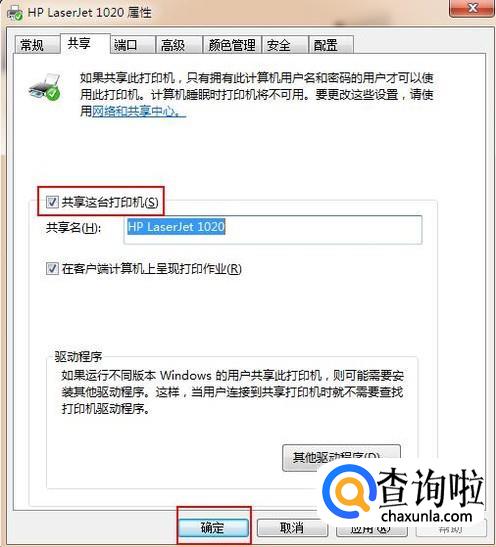Viewport: 496px width, 547px height.
Task: Click the 共享名 text field
Action: point(273,230)
